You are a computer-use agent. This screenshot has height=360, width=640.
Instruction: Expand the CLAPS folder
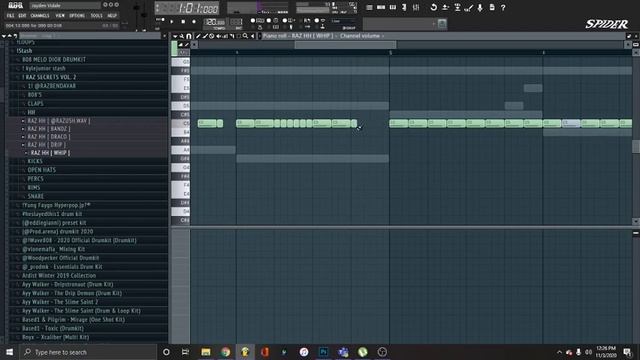tap(35, 104)
